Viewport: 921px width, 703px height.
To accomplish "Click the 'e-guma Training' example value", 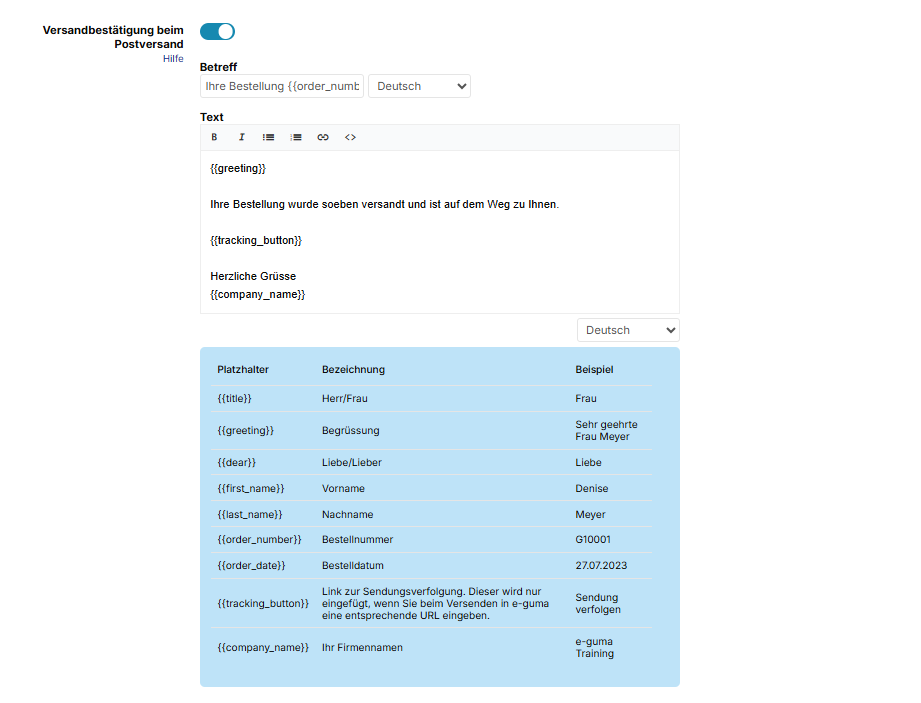I will (x=594, y=647).
